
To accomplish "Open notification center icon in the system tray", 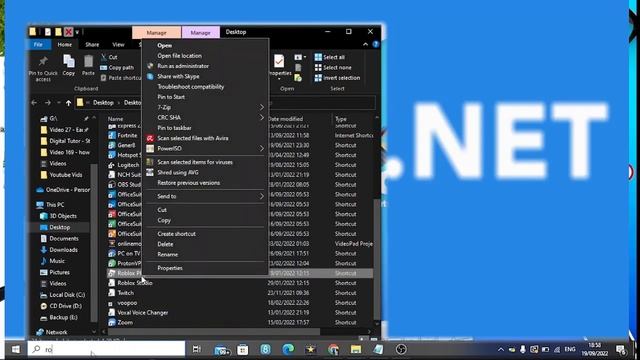I will [621, 350].
